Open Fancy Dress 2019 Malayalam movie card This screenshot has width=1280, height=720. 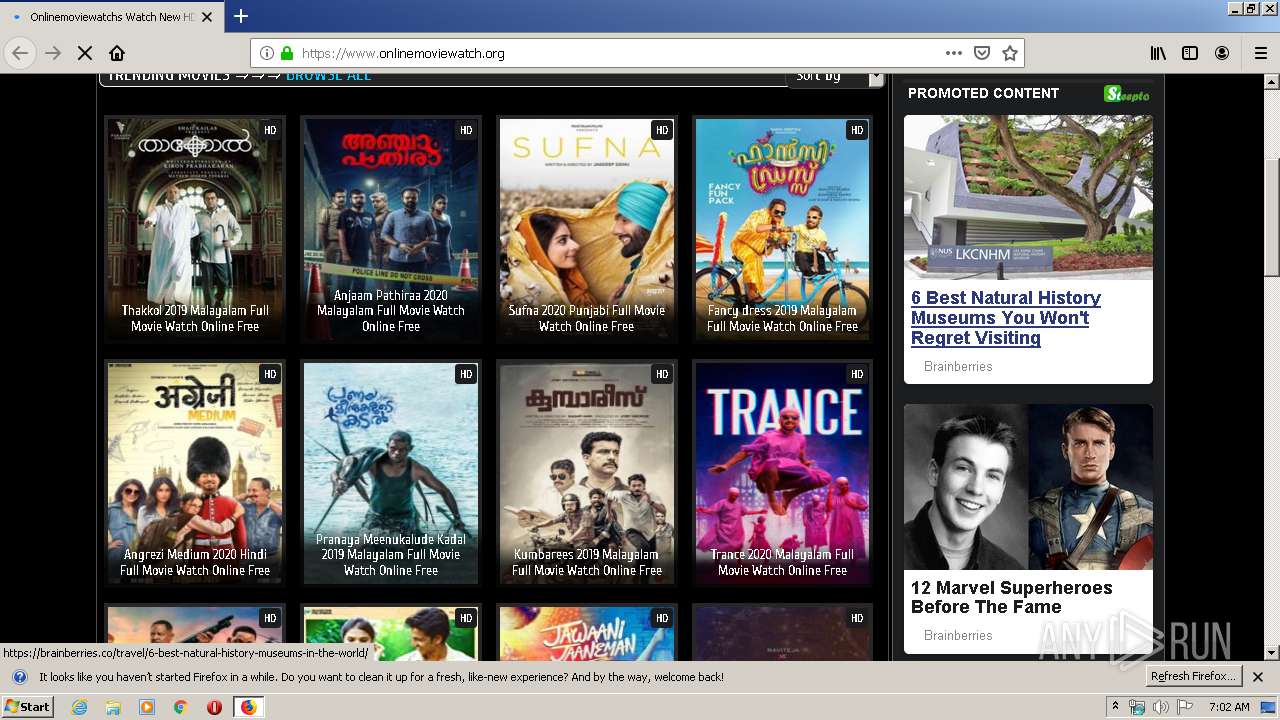783,229
